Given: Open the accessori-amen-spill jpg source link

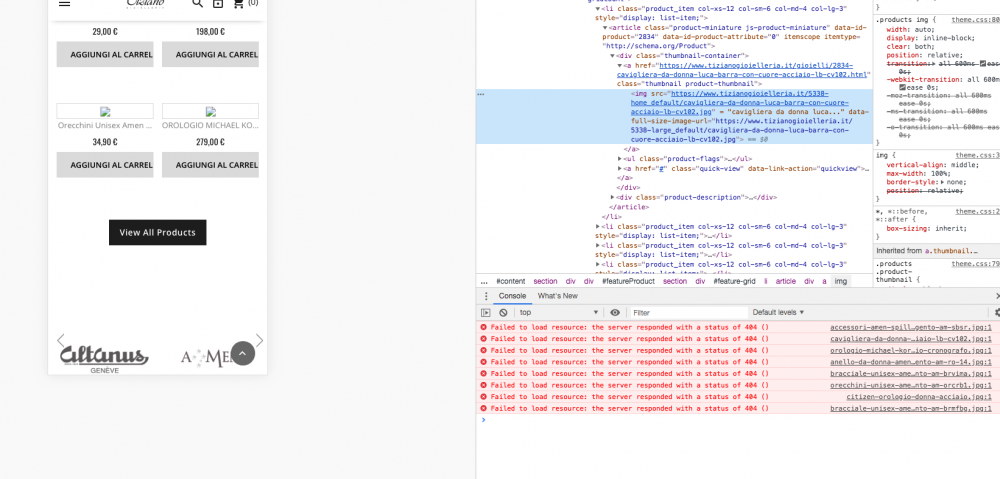Looking at the screenshot, I should pyautogui.click(x=911, y=328).
